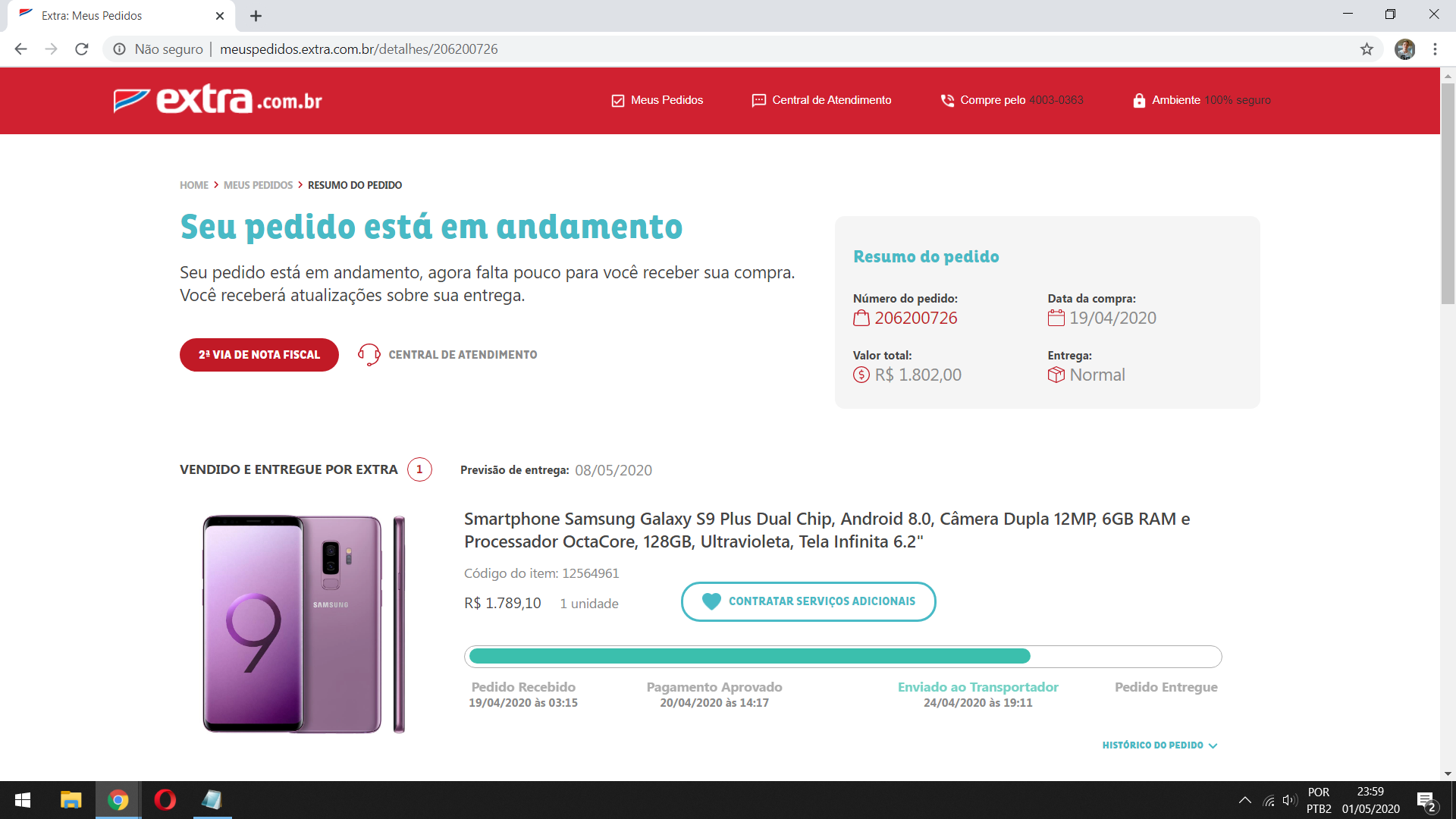Open Windows notification center

click(x=1426, y=800)
